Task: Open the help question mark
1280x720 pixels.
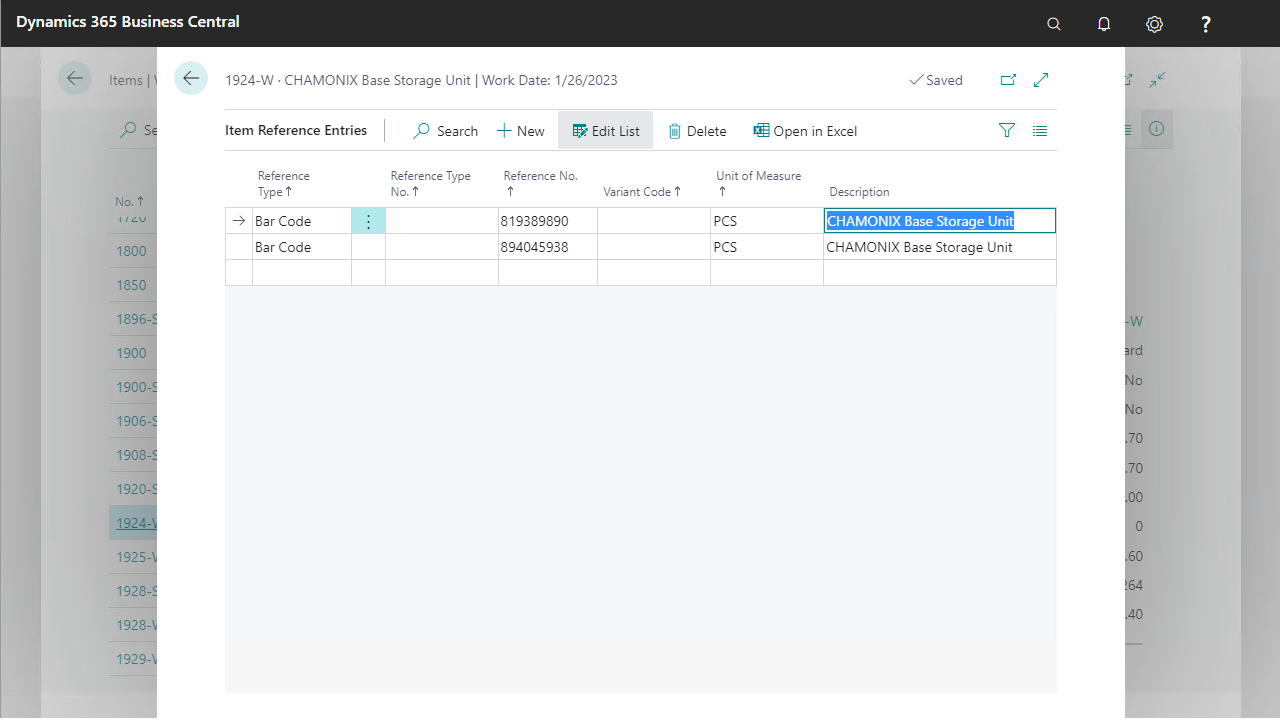Action: (1206, 24)
